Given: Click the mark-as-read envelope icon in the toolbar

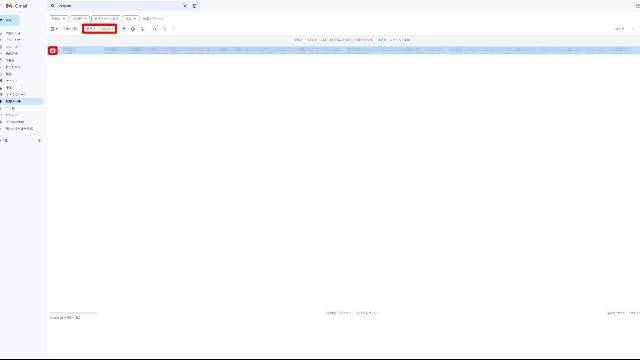Looking at the screenshot, I should point(124,29).
